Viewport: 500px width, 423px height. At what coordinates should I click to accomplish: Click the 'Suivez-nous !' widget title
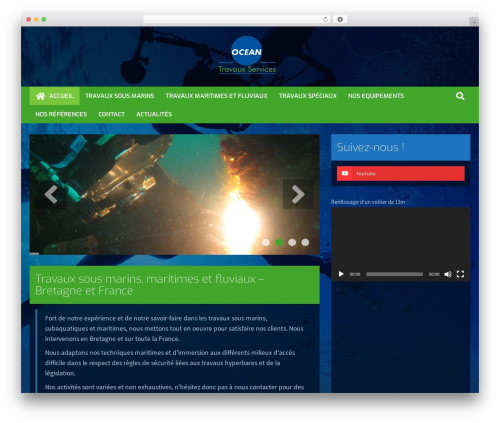click(x=370, y=147)
